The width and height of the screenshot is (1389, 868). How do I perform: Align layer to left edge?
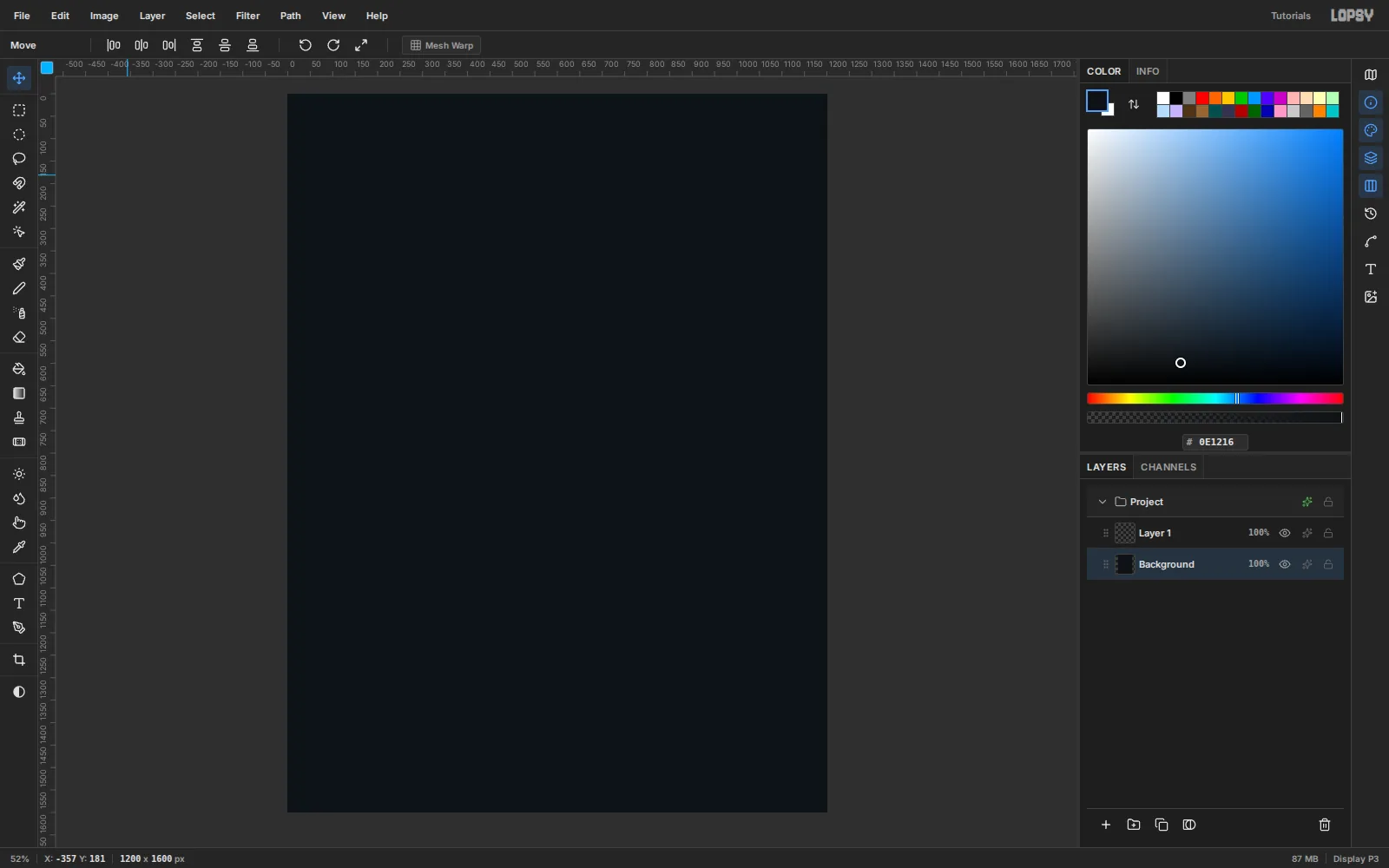pos(114,45)
